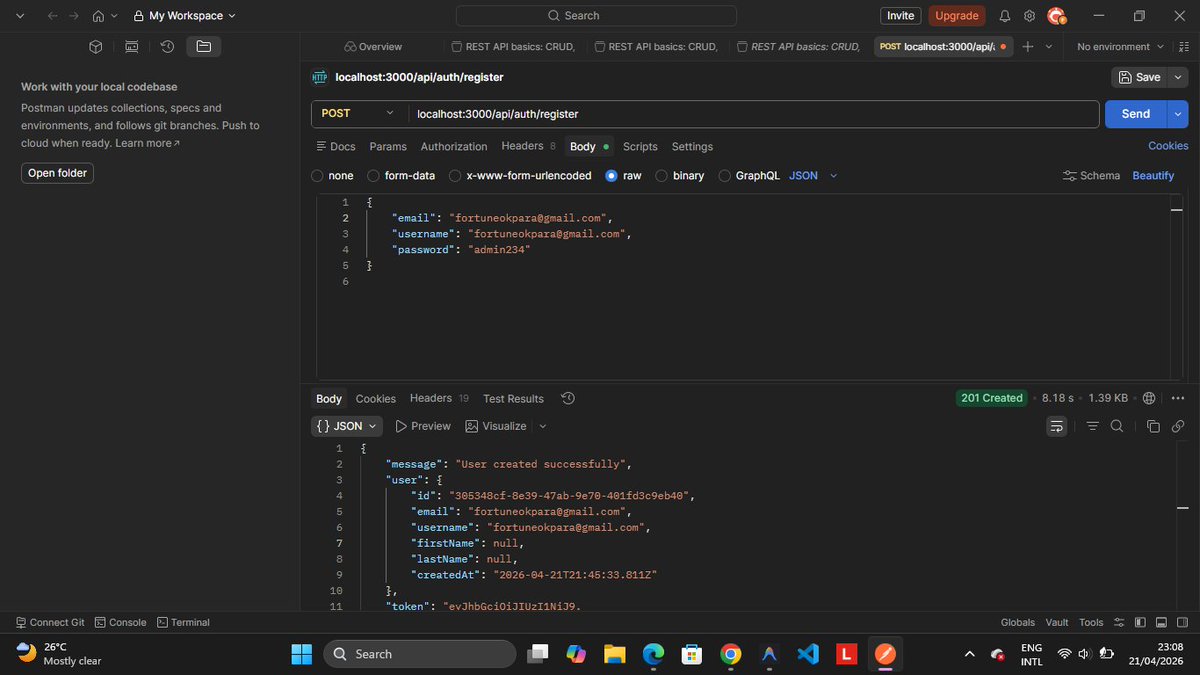Open the notifications bell

pos(1005,16)
